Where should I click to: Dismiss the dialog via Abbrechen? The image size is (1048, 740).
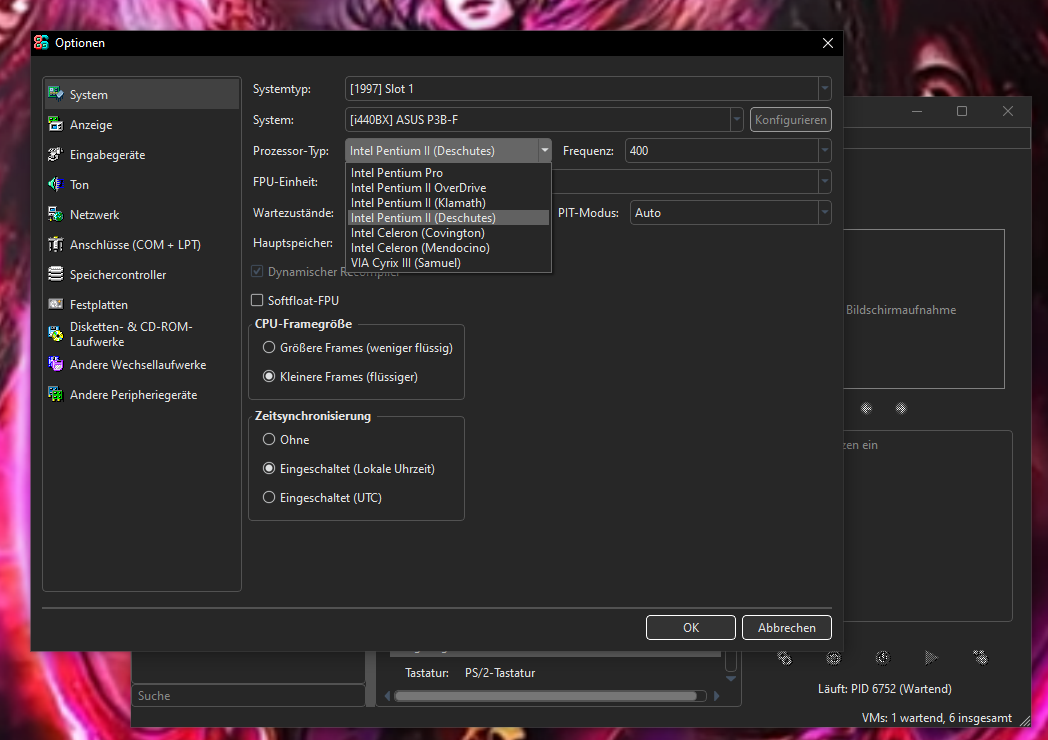786,627
